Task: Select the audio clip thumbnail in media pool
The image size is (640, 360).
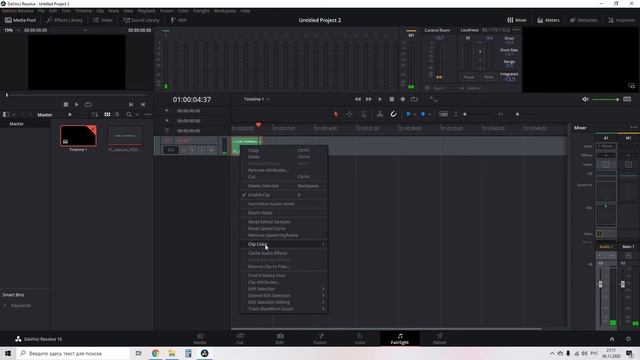Action: [x=125, y=136]
